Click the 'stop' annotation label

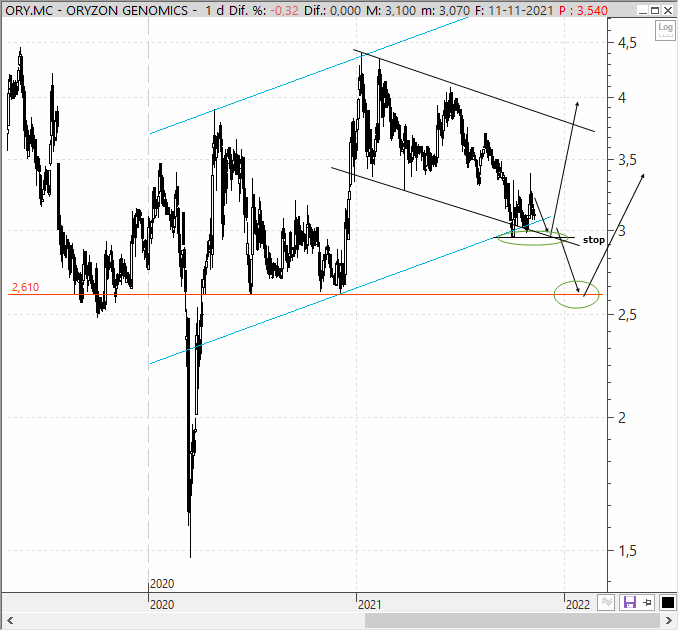(x=594, y=240)
